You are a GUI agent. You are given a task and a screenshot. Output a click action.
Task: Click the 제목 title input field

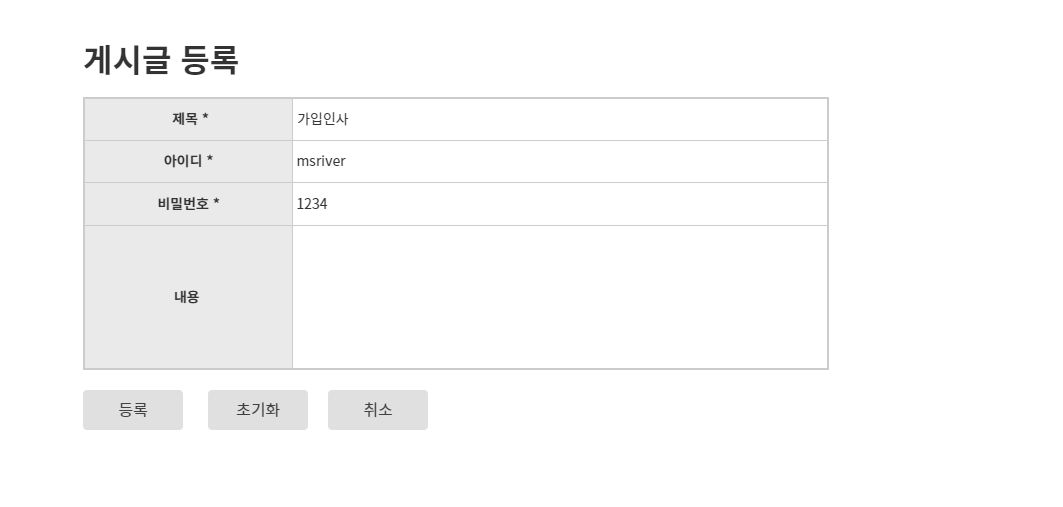click(560, 119)
